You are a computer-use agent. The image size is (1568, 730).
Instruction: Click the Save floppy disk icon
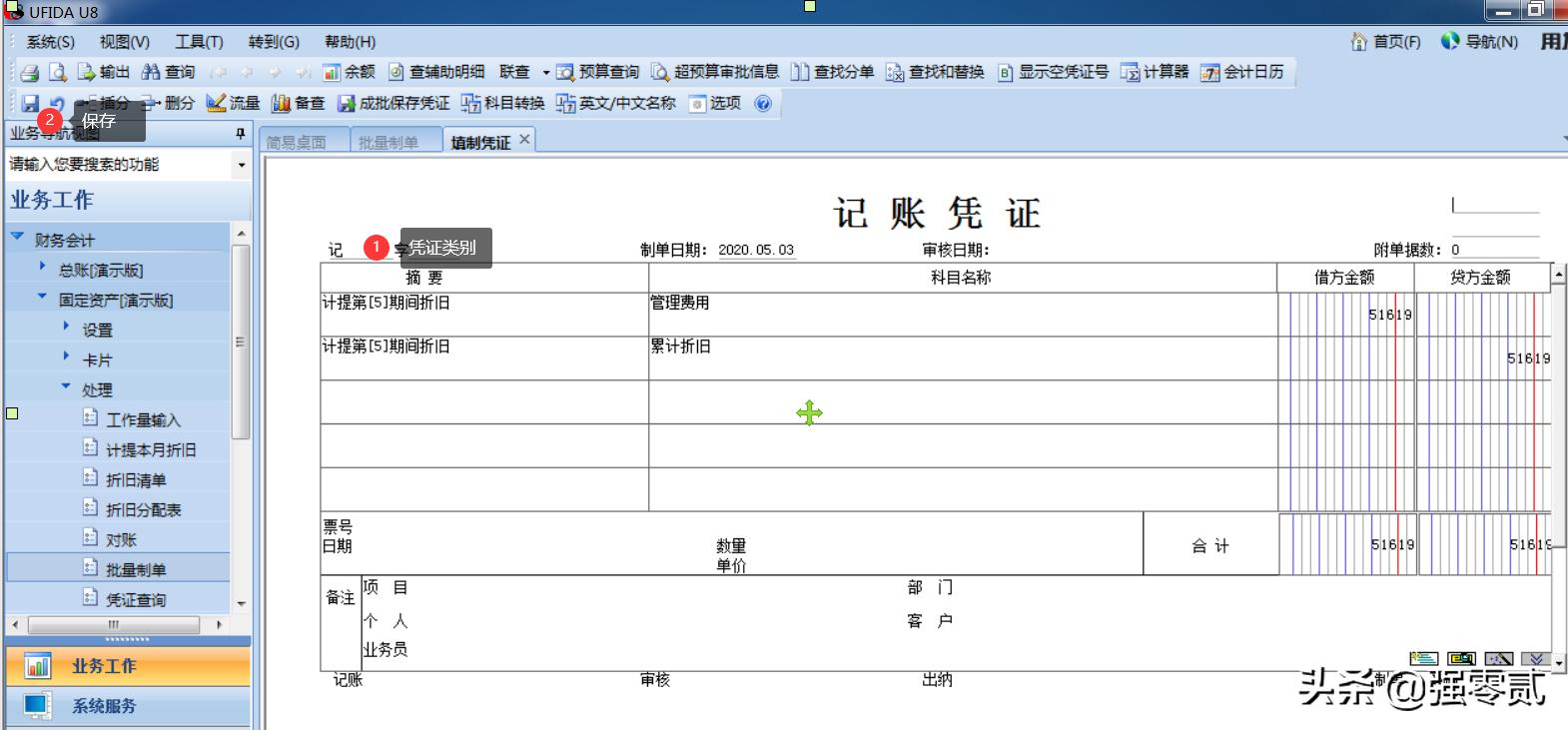coord(30,103)
